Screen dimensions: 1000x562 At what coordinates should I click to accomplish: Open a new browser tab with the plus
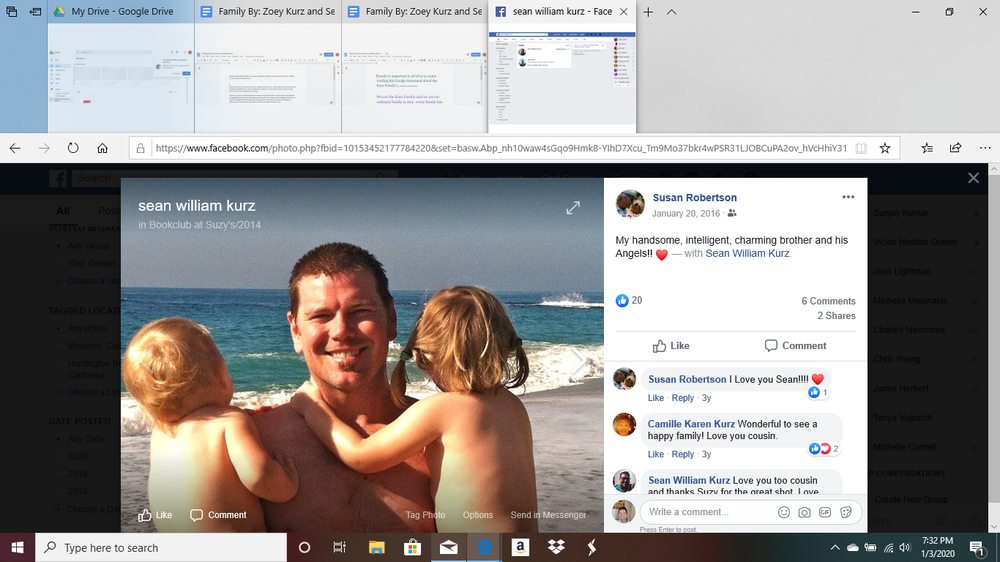[648, 12]
